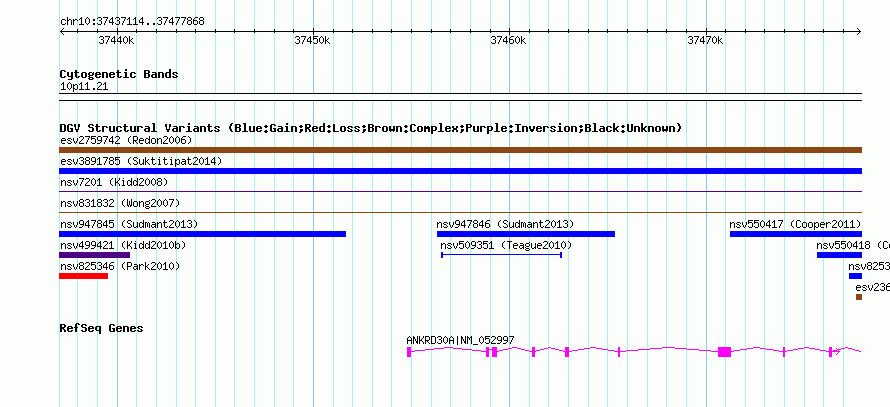Click the DGV Structural Variants track title
This screenshot has width=890, height=407.
(x=371, y=128)
